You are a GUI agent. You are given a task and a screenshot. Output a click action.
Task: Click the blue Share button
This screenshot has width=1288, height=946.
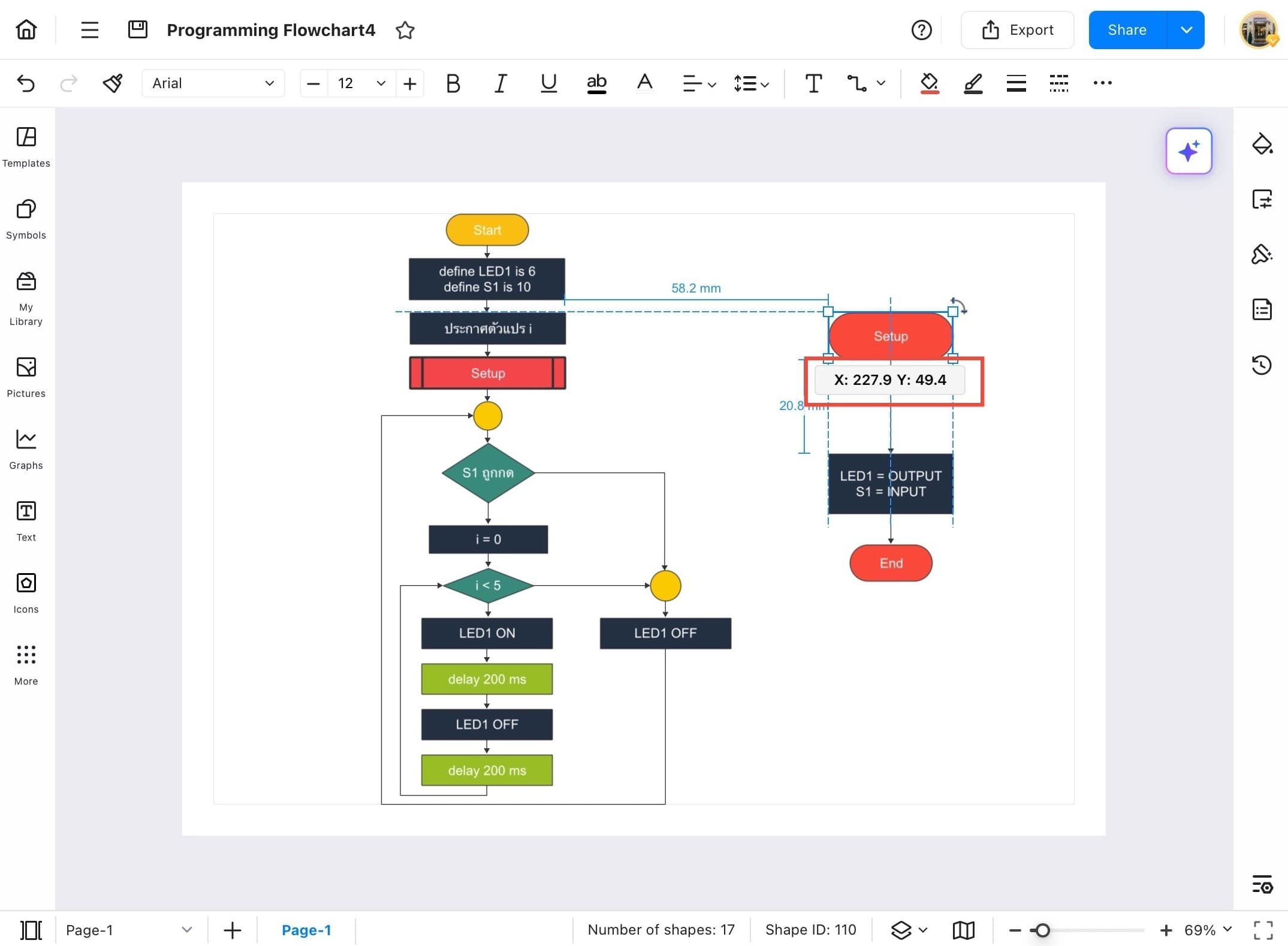pyautogui.click(x=1127, y=30)
